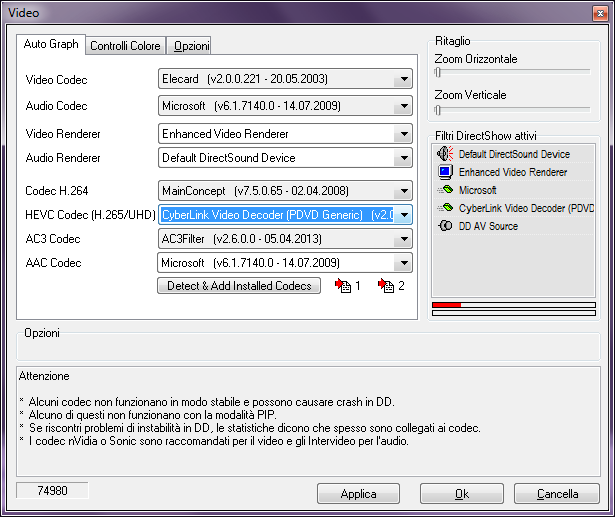Select 'Enhanced Video Renderer' in active filters list
615x517 pixels.
click(x=514, y=172)
